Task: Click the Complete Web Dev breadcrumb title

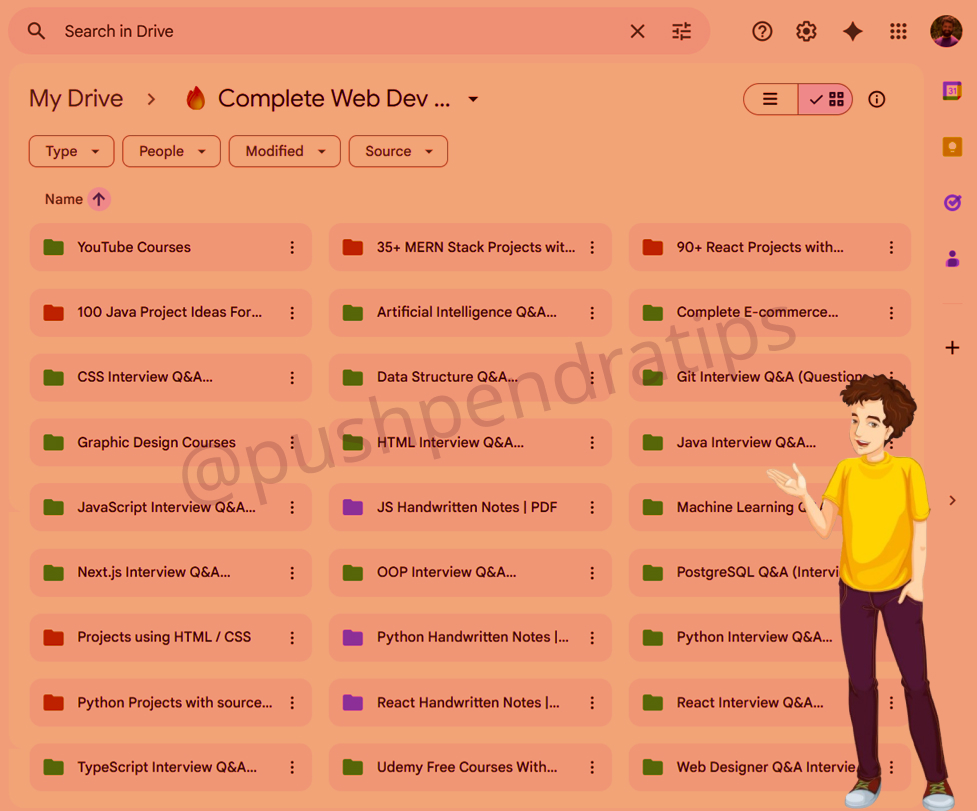Action: (334, 98)
